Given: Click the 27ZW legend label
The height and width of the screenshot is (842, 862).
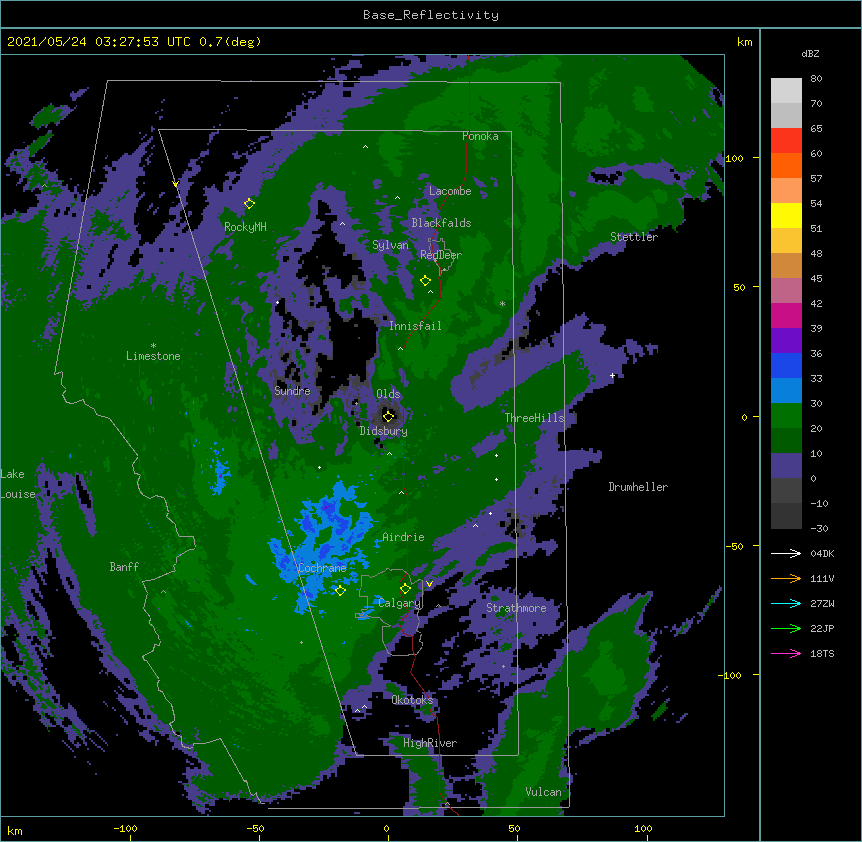Looking at the screenshot, I should click(x=822, y=603).
